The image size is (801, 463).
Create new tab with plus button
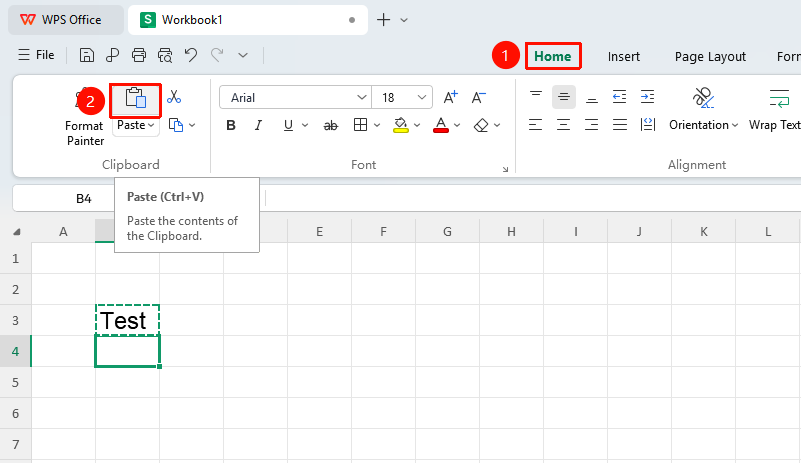coord(383,20)
